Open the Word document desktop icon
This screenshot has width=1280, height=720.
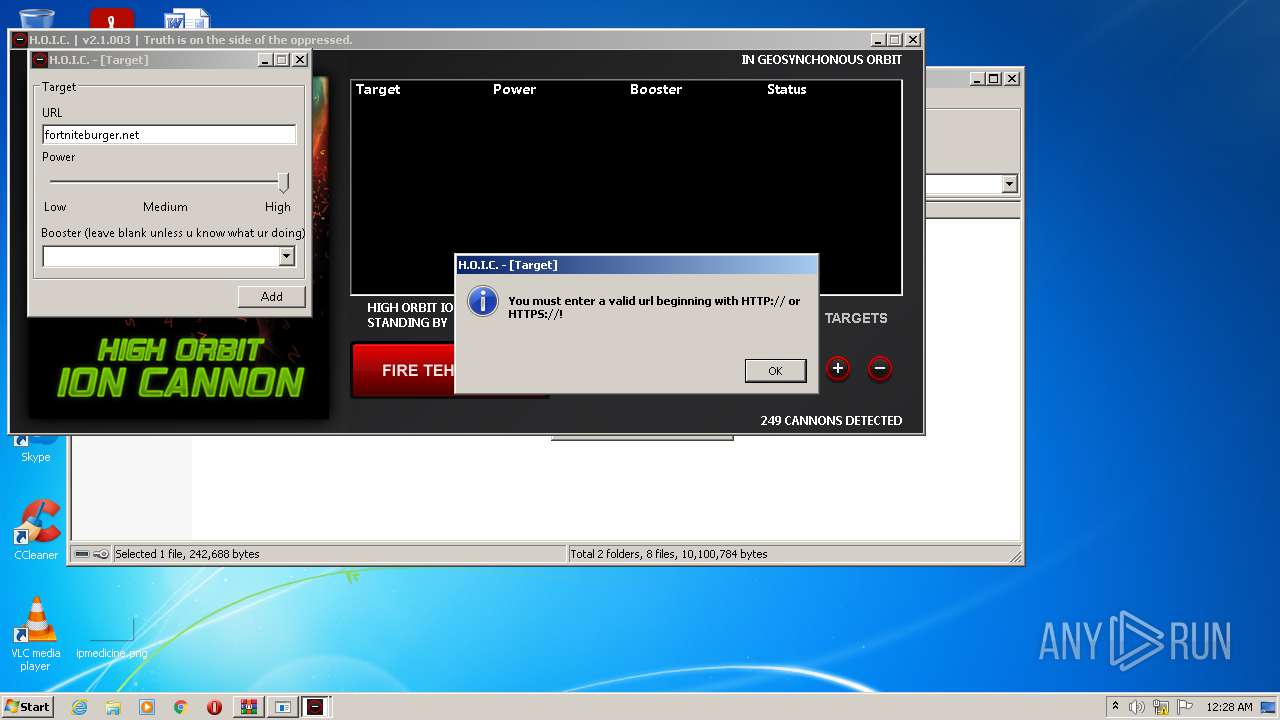(x=187, y=18)
